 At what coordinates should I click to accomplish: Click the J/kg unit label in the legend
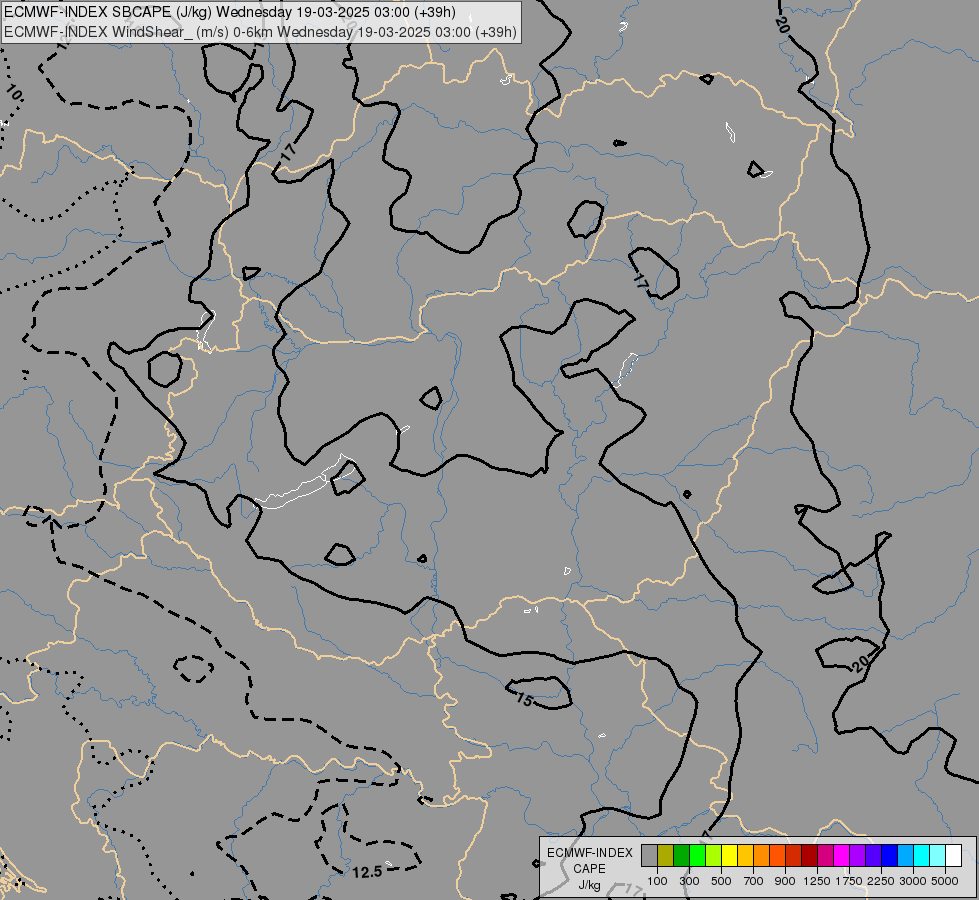(x=589, y=885)
